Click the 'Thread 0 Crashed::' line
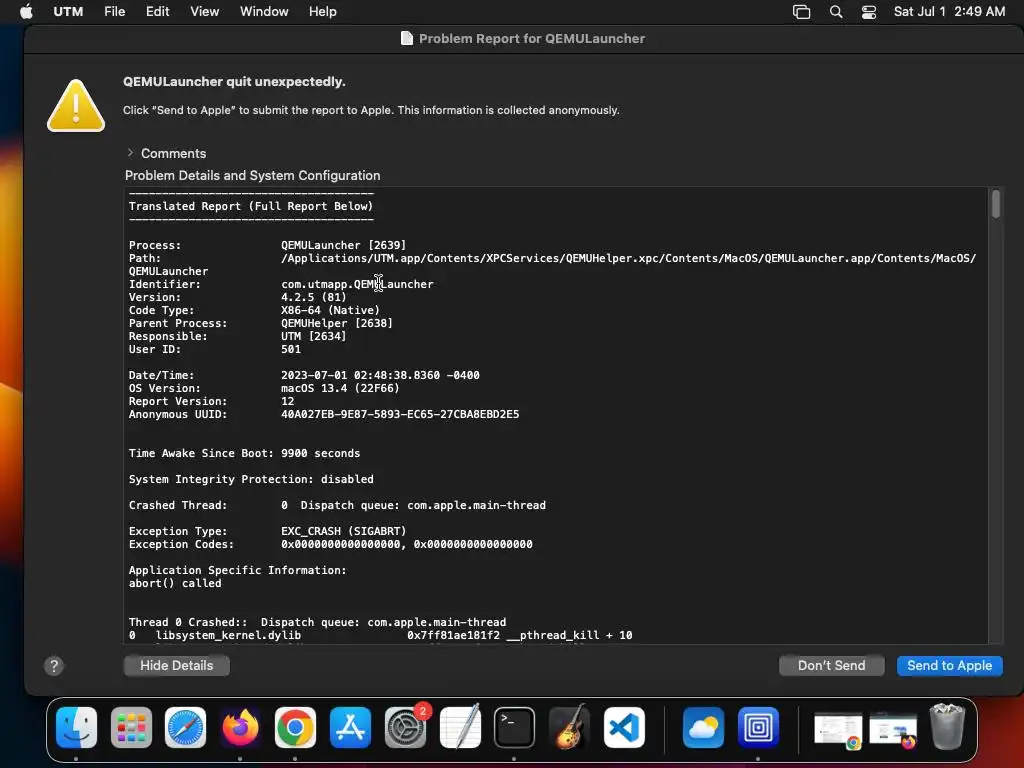 click(x=317, y=622)
